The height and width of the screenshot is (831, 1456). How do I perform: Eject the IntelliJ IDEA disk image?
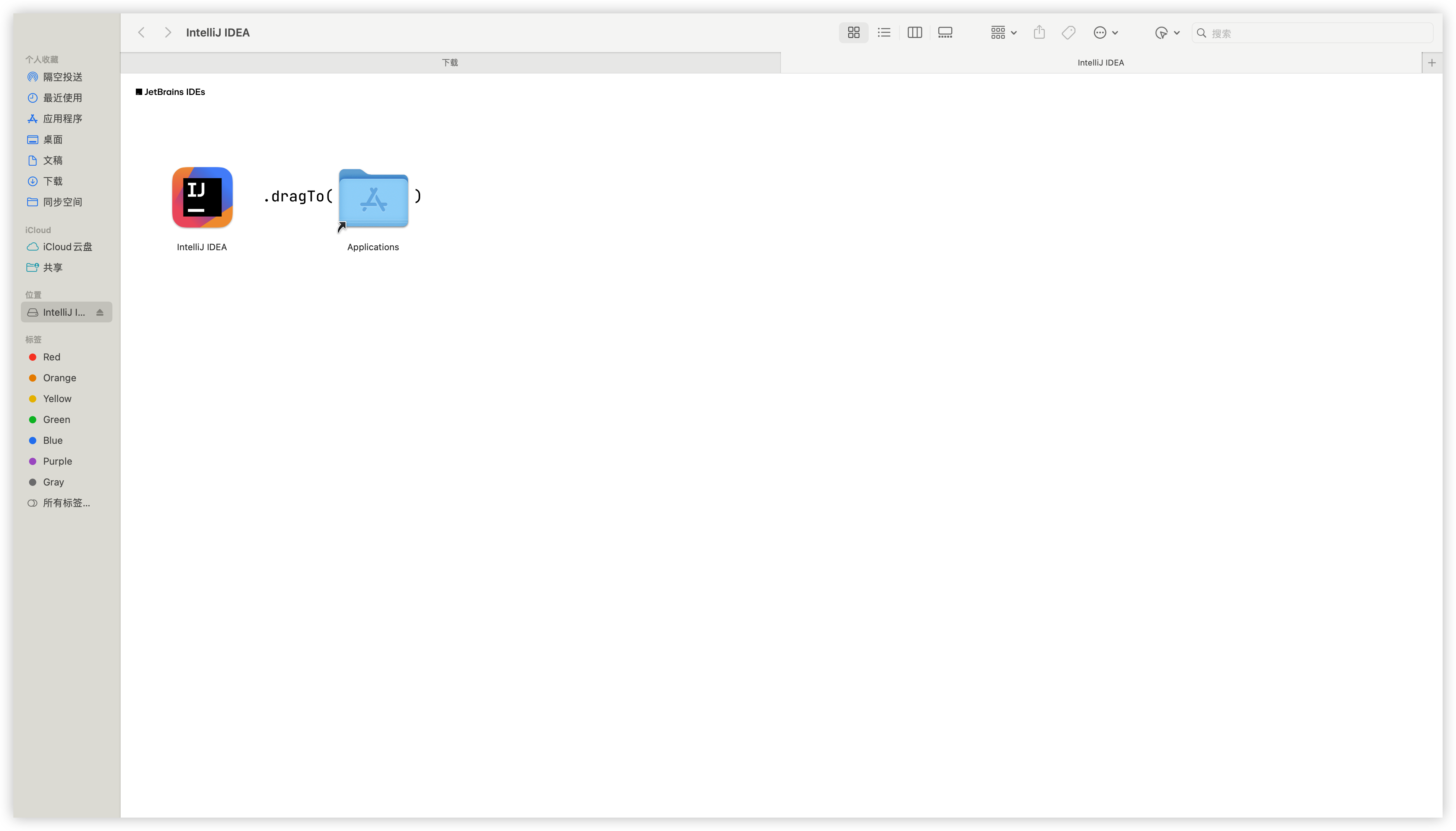click(100, 312)
